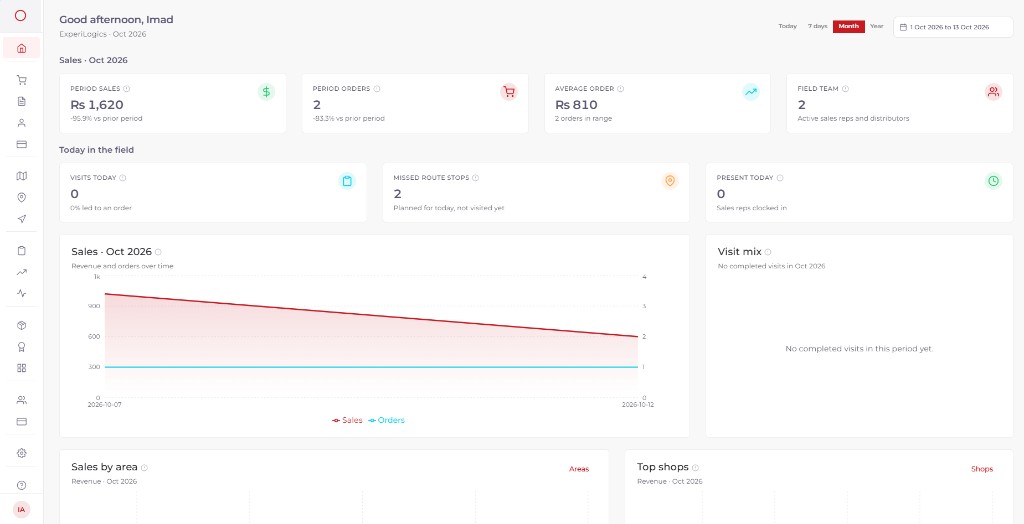Screen dimensions: 1024x524
Task: Click the '-95.9% vs prior period' text
Action: point(106,119)
